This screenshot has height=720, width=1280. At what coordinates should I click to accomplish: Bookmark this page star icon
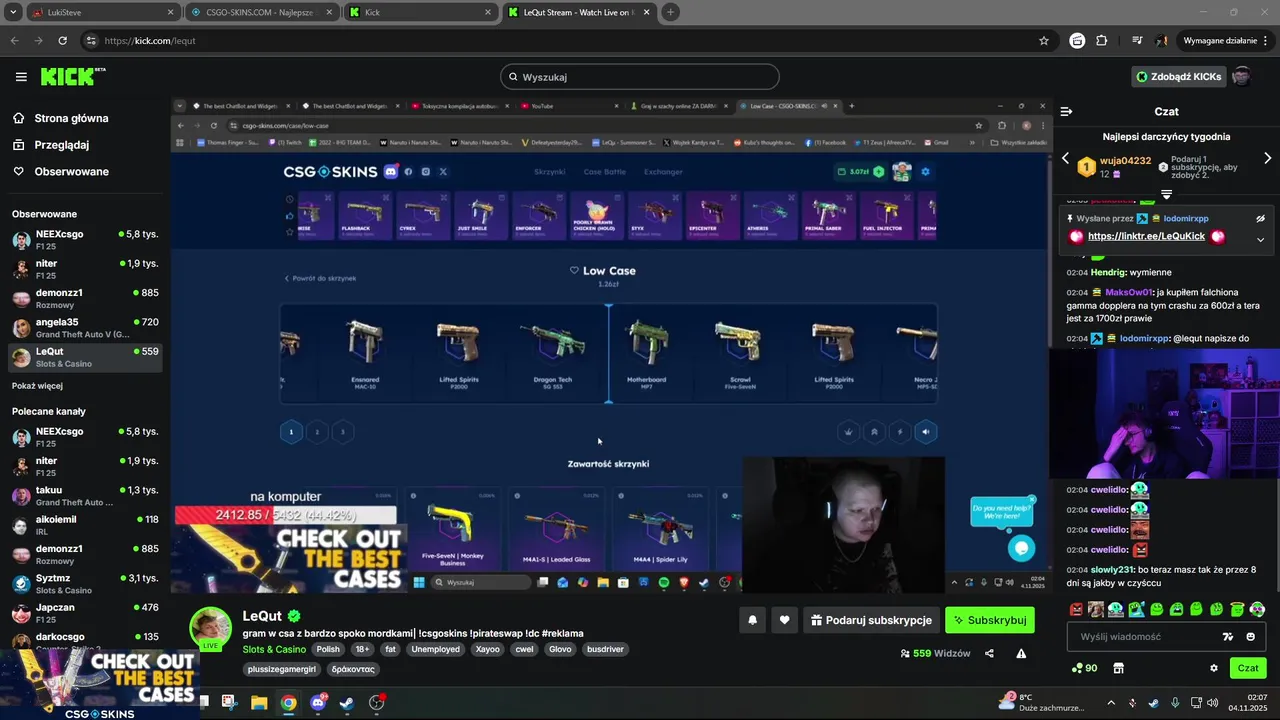[1044, 41]
